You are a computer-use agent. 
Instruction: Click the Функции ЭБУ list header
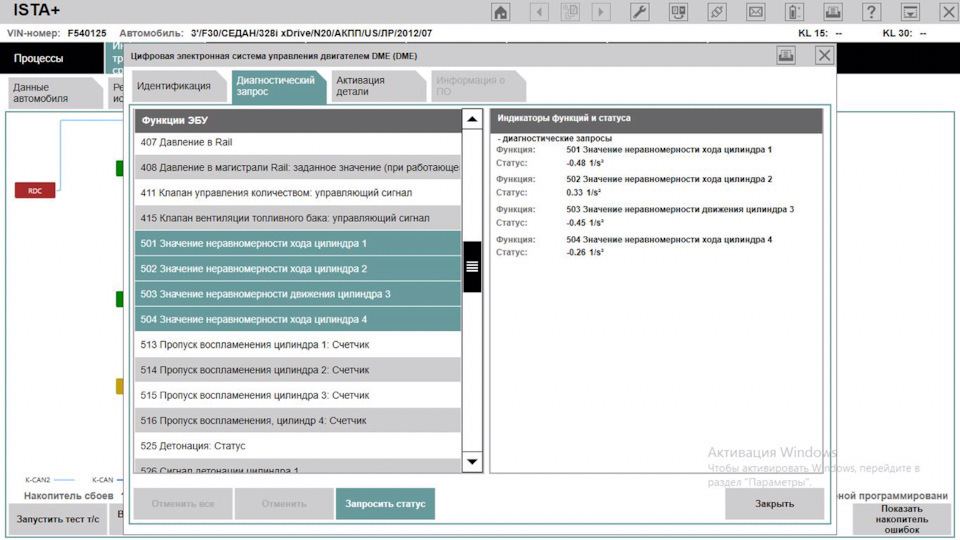pos(298,121)
